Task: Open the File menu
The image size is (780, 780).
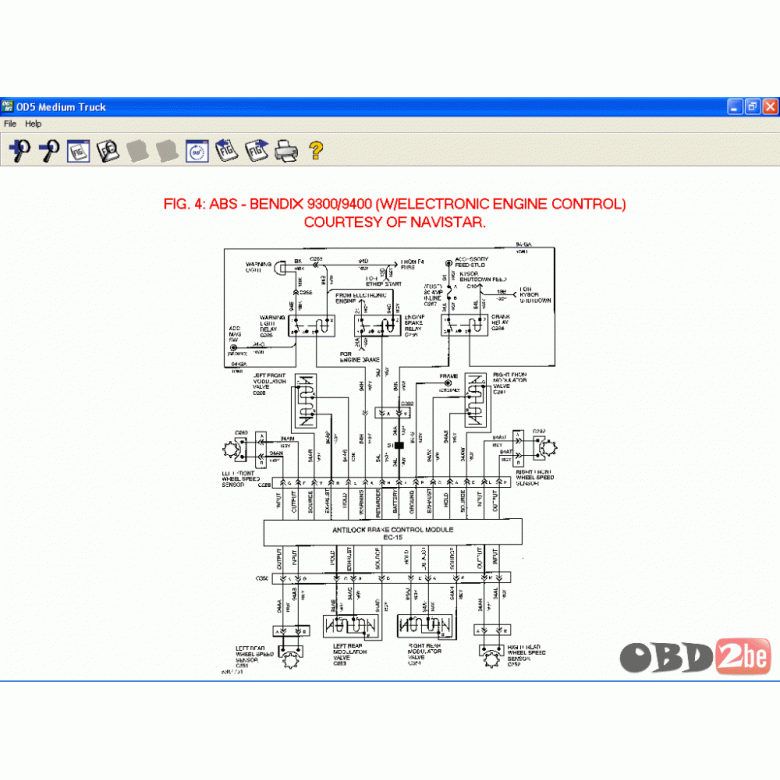Action: click(10, 124)
